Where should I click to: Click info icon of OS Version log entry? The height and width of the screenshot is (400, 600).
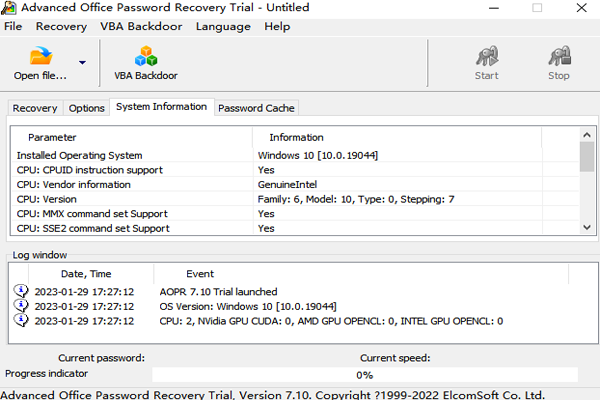click(21, 306)
